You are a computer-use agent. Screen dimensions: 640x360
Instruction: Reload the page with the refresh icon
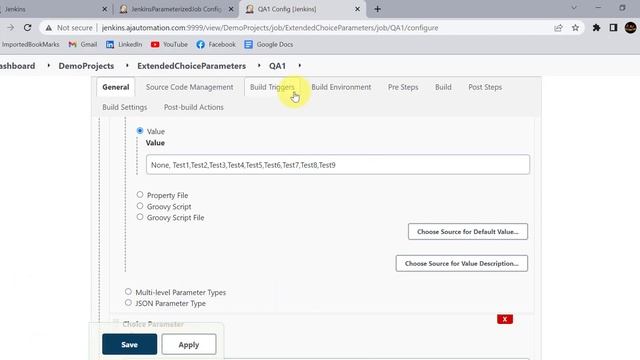pos(27,28)
